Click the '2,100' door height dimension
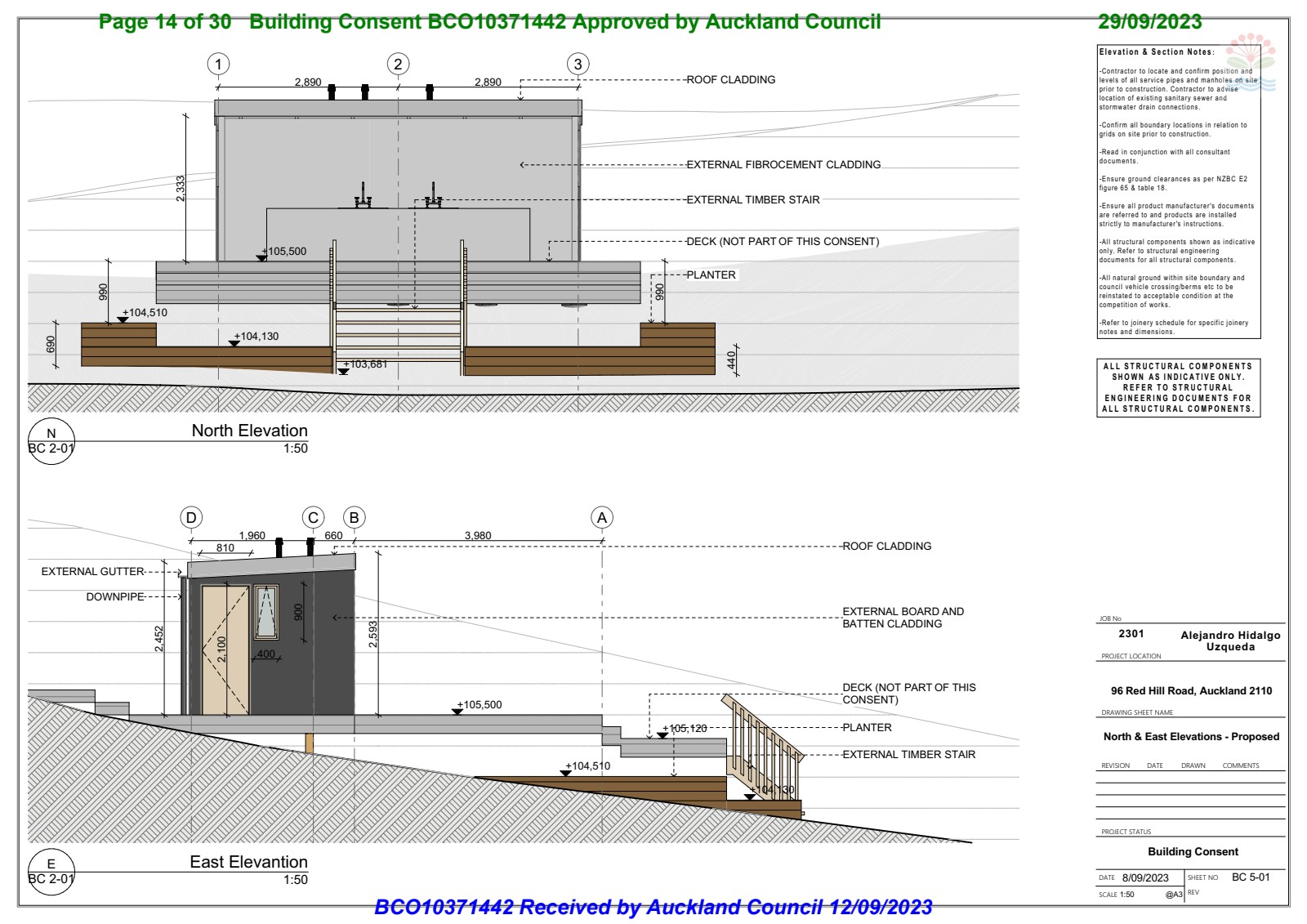1307x924 pixels. pos(221,649)
